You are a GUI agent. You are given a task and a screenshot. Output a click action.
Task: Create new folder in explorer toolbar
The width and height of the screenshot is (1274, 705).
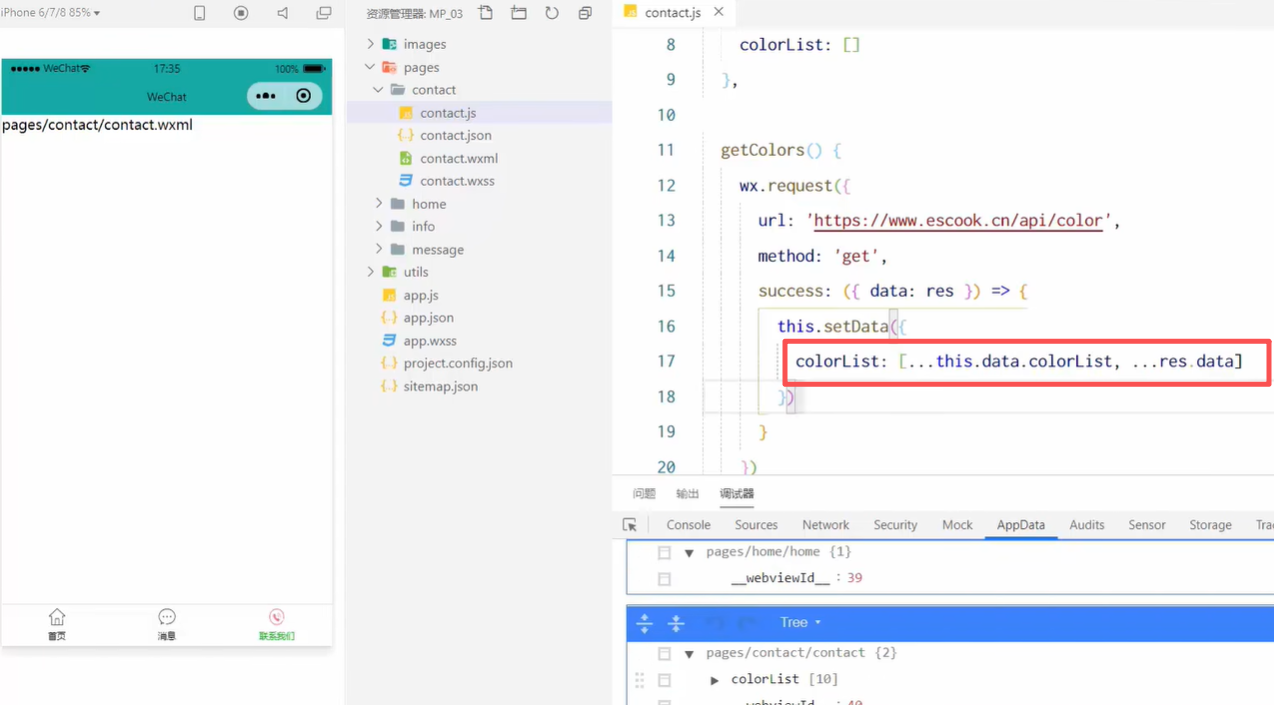click(x=519, y=13)
